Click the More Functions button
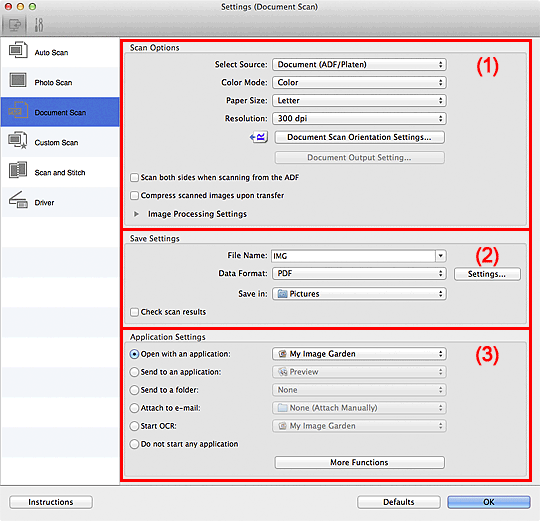Viewport: 540px width, 521px height. [x=359, y=462]
